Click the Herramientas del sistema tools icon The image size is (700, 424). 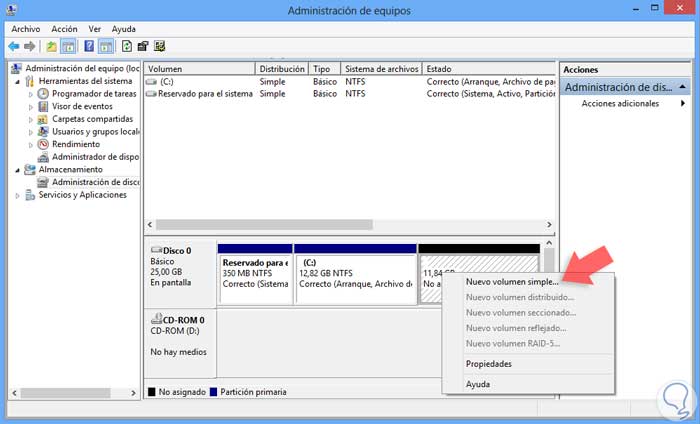coord(29,81)
